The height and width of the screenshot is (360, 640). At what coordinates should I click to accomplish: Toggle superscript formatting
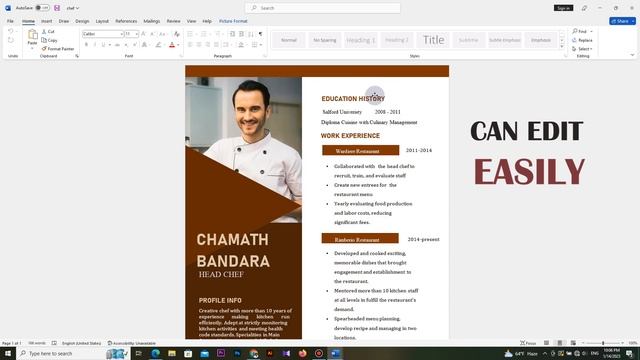135,44
